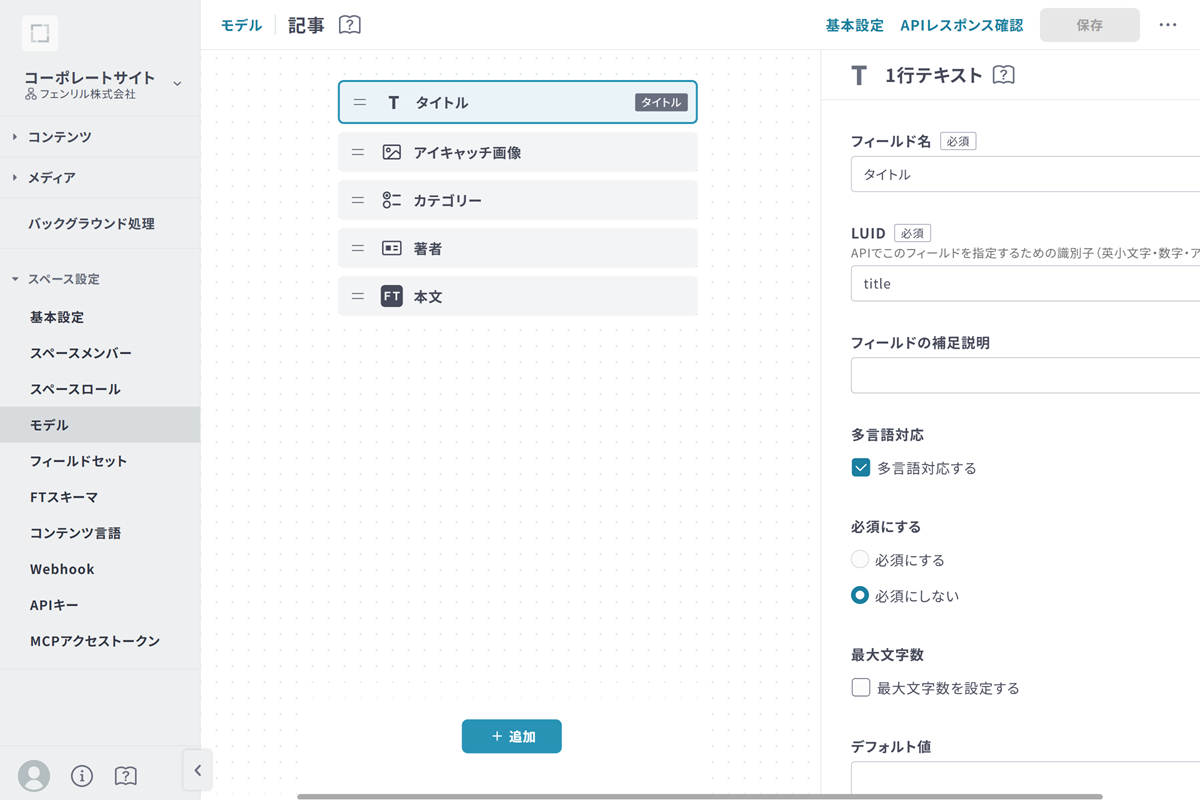Click the drag handle of カテゴリー field
Image resolution: width=1200 pixels, height=800 pixels.
(x=358, y=200)
